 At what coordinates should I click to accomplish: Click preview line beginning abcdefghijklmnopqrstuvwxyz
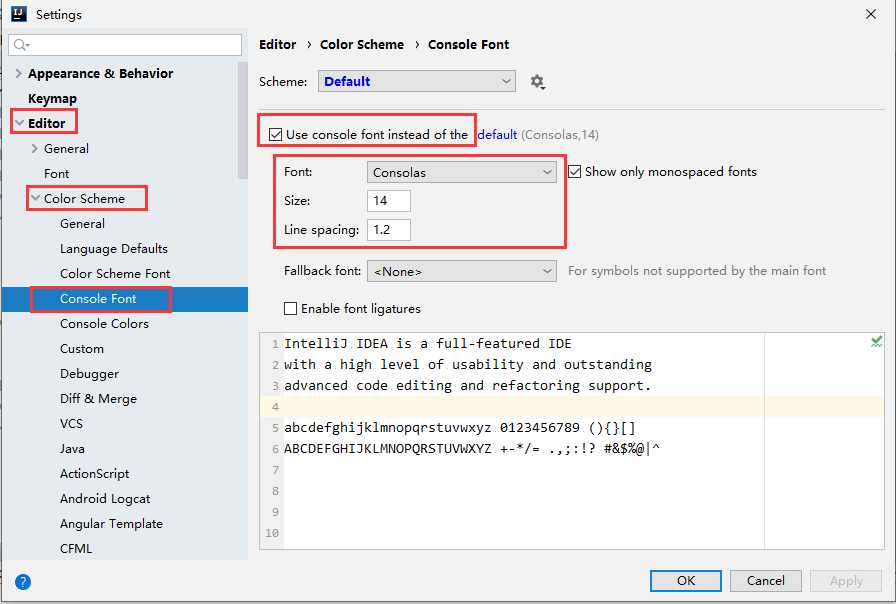(x=459, y=428)
